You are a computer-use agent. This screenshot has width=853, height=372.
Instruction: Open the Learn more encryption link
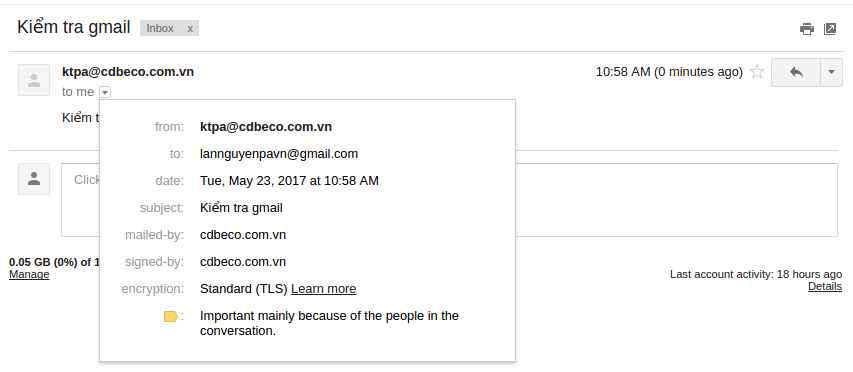pyautogui.click(x=324, y=289)
